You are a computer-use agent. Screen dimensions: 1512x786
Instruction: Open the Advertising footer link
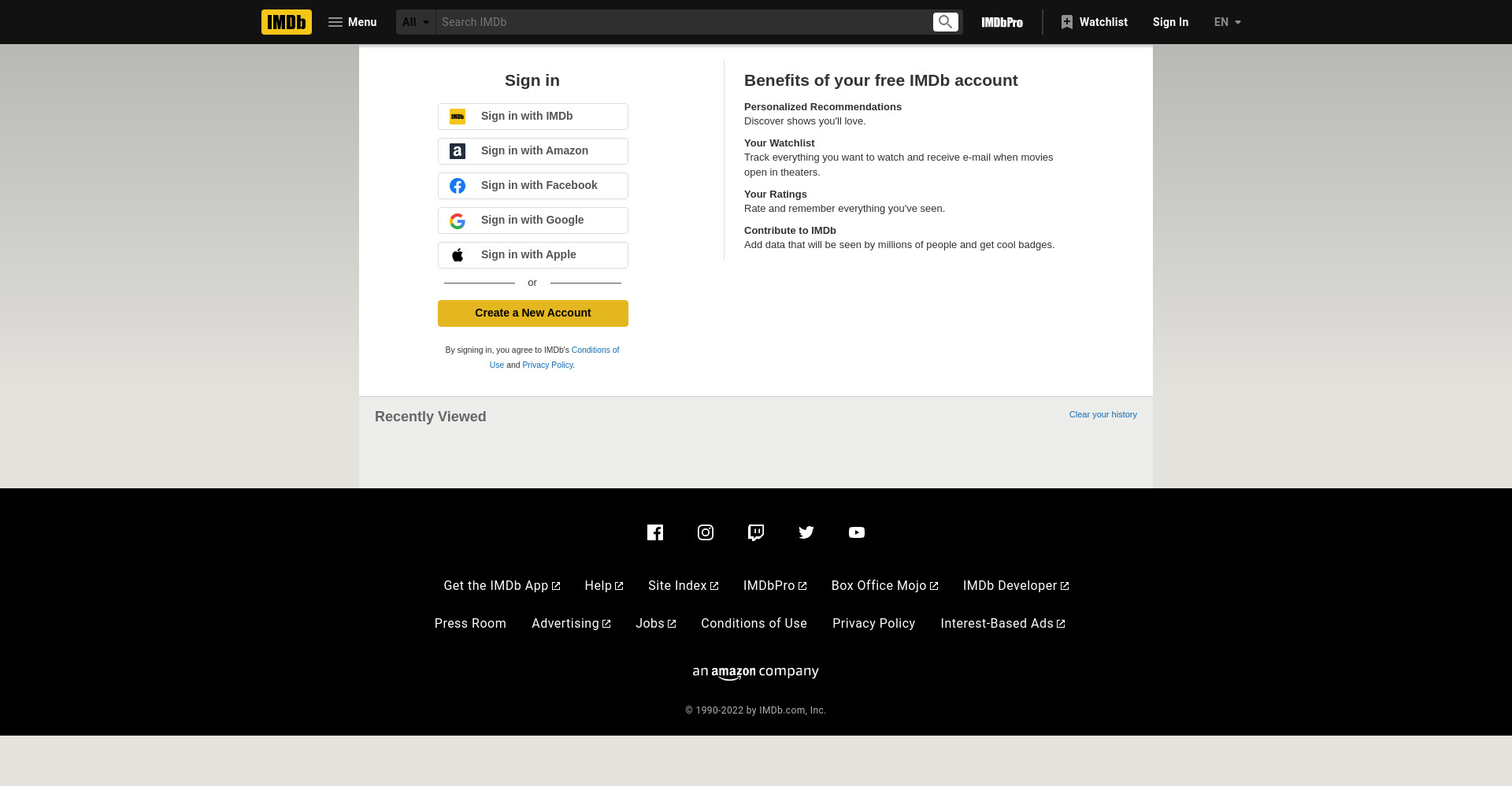click(x=571, y=624)
